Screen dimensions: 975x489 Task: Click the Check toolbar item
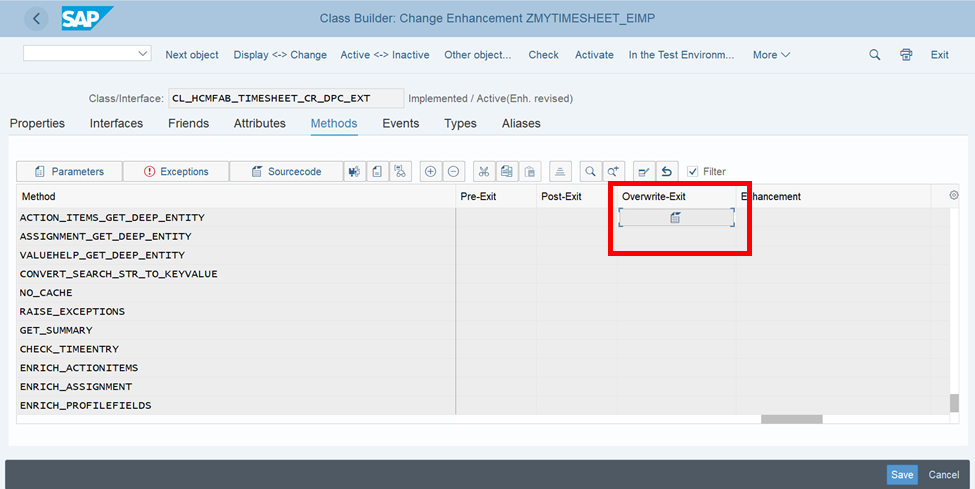coord(543,55)
